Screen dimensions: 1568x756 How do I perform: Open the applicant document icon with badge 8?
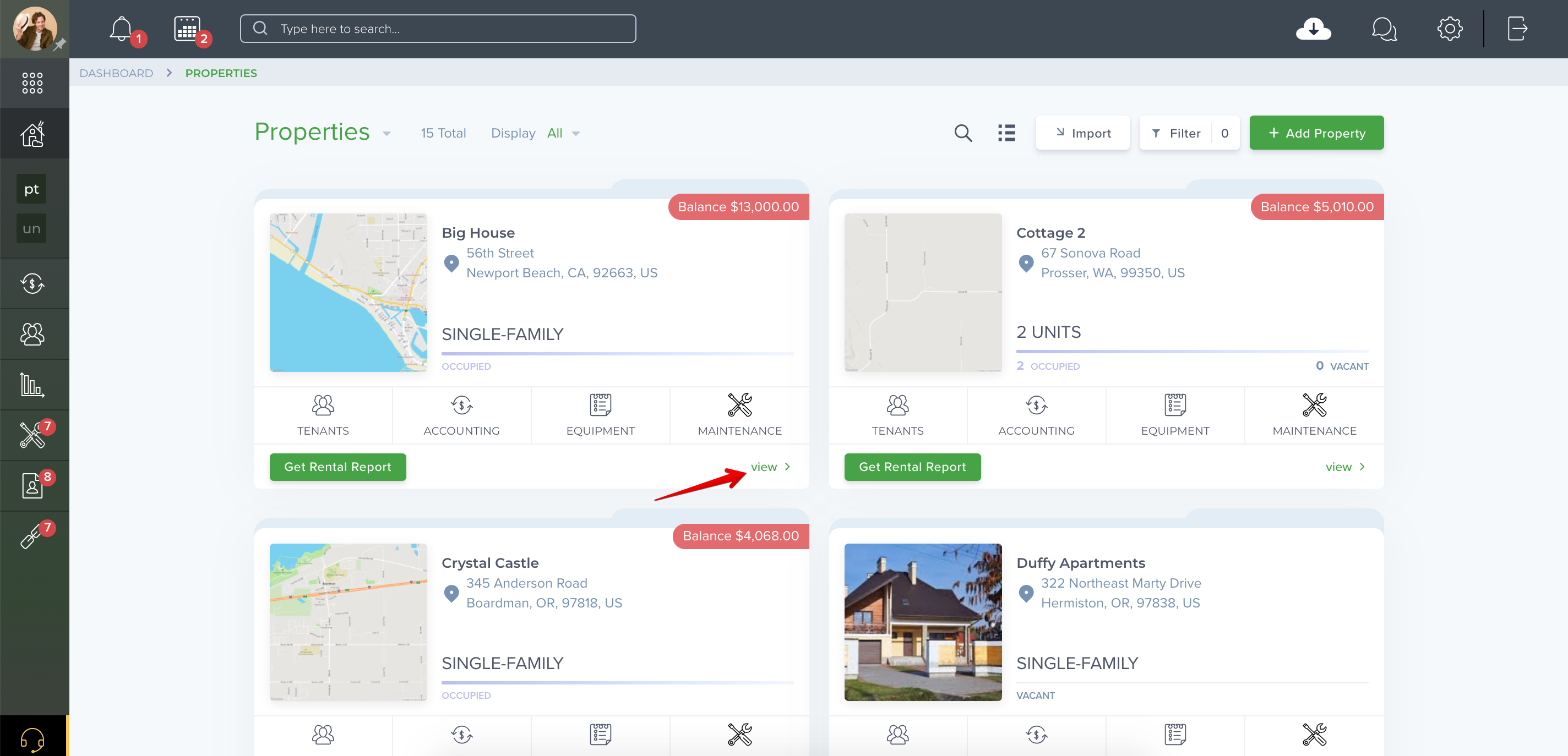[x=33, y=485]
